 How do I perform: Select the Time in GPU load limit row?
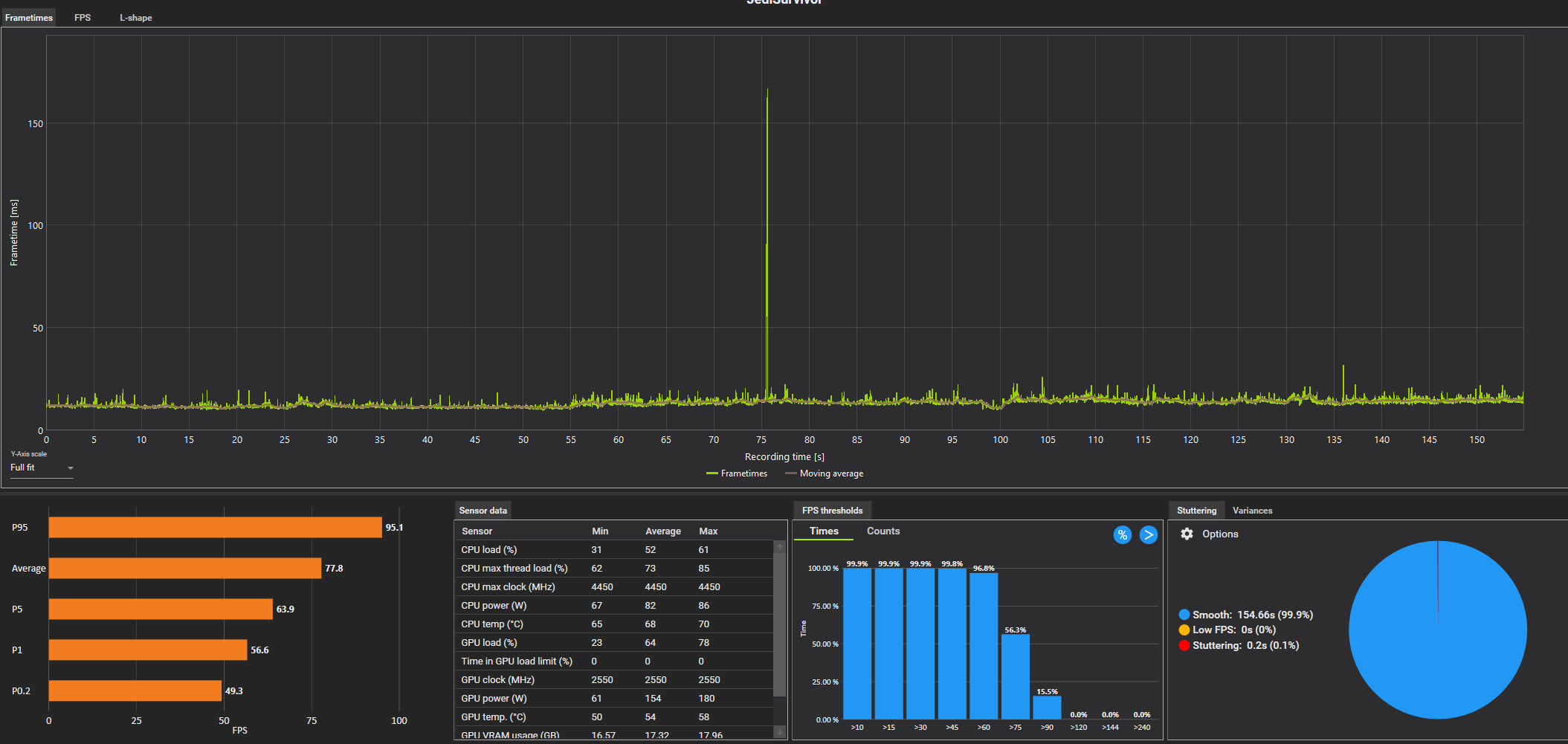[614, 661]
